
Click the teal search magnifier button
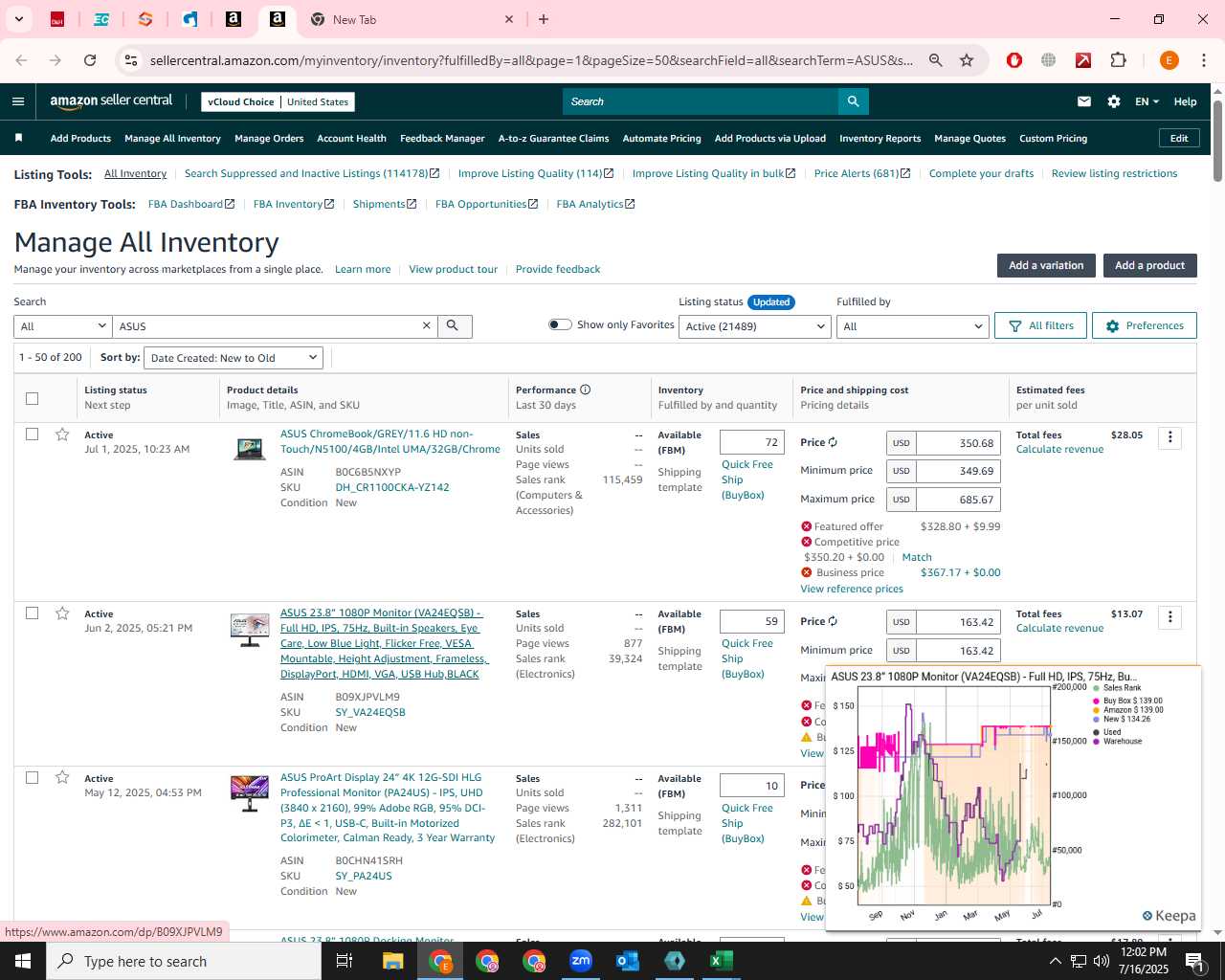[x=853, y=101]
